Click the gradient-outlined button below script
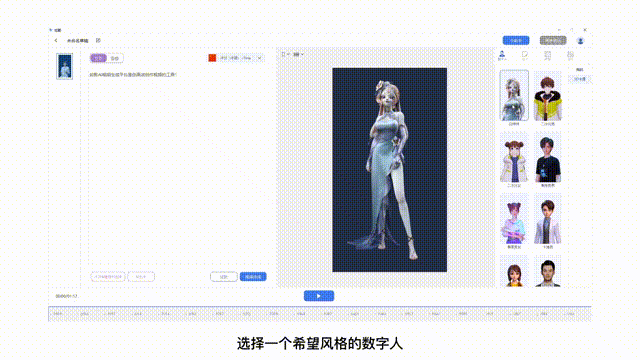This screenshot has height=360, width=640. tap(108, 277)
